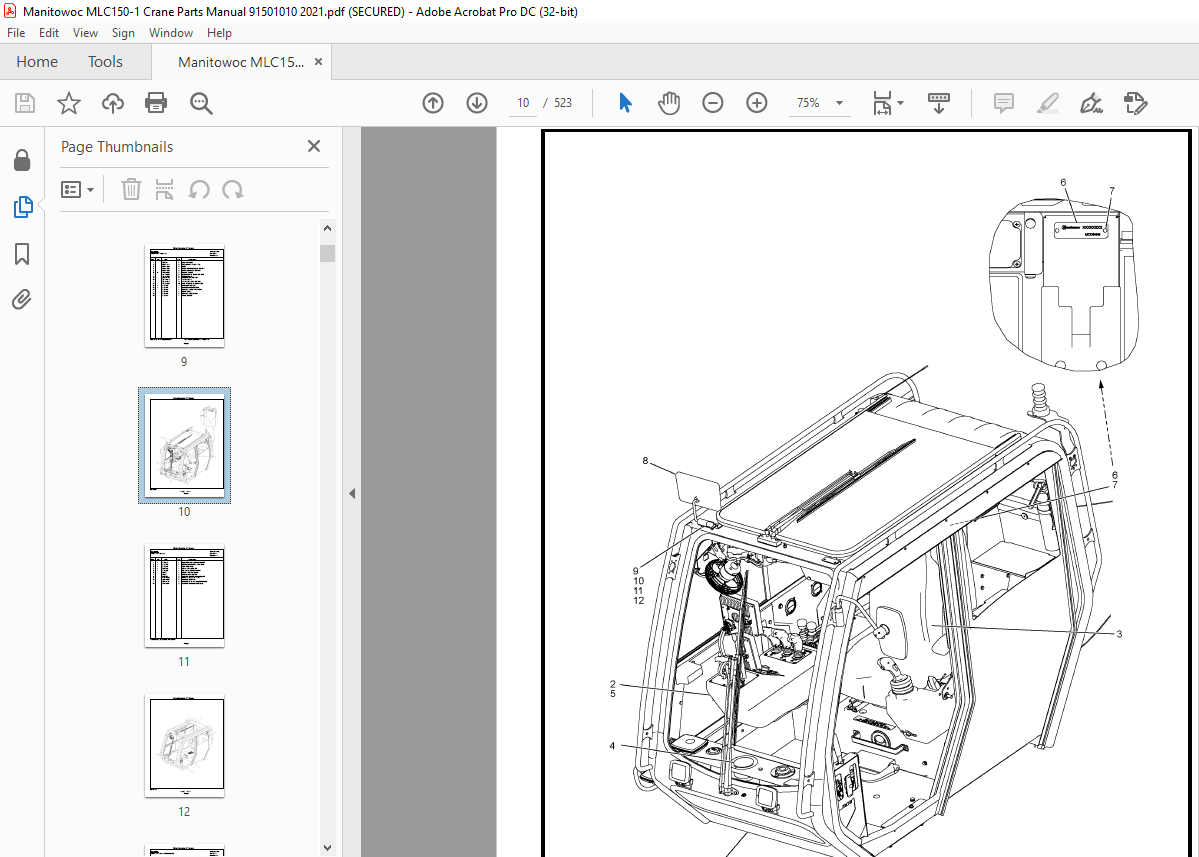Open the find text magnifier tool
Image resolution: width=1199 pixels, height=857 pixels.
point(201,103)
